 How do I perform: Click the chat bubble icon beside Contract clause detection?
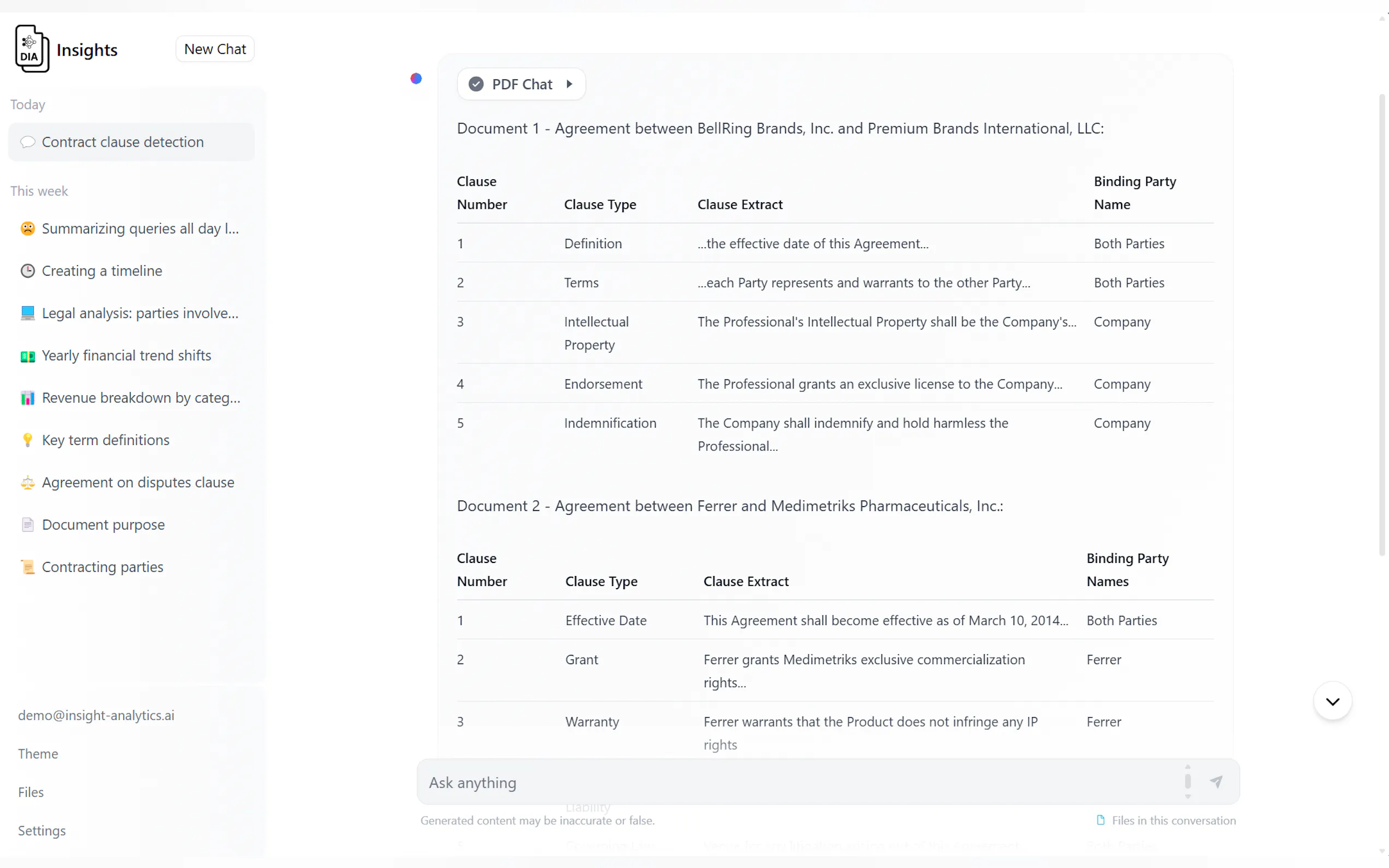click(27, 142)
